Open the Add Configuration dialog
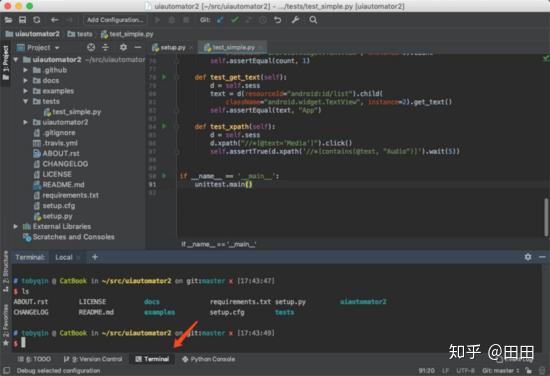This screenshot has height=376, width=550. click(x=115, y=20)
